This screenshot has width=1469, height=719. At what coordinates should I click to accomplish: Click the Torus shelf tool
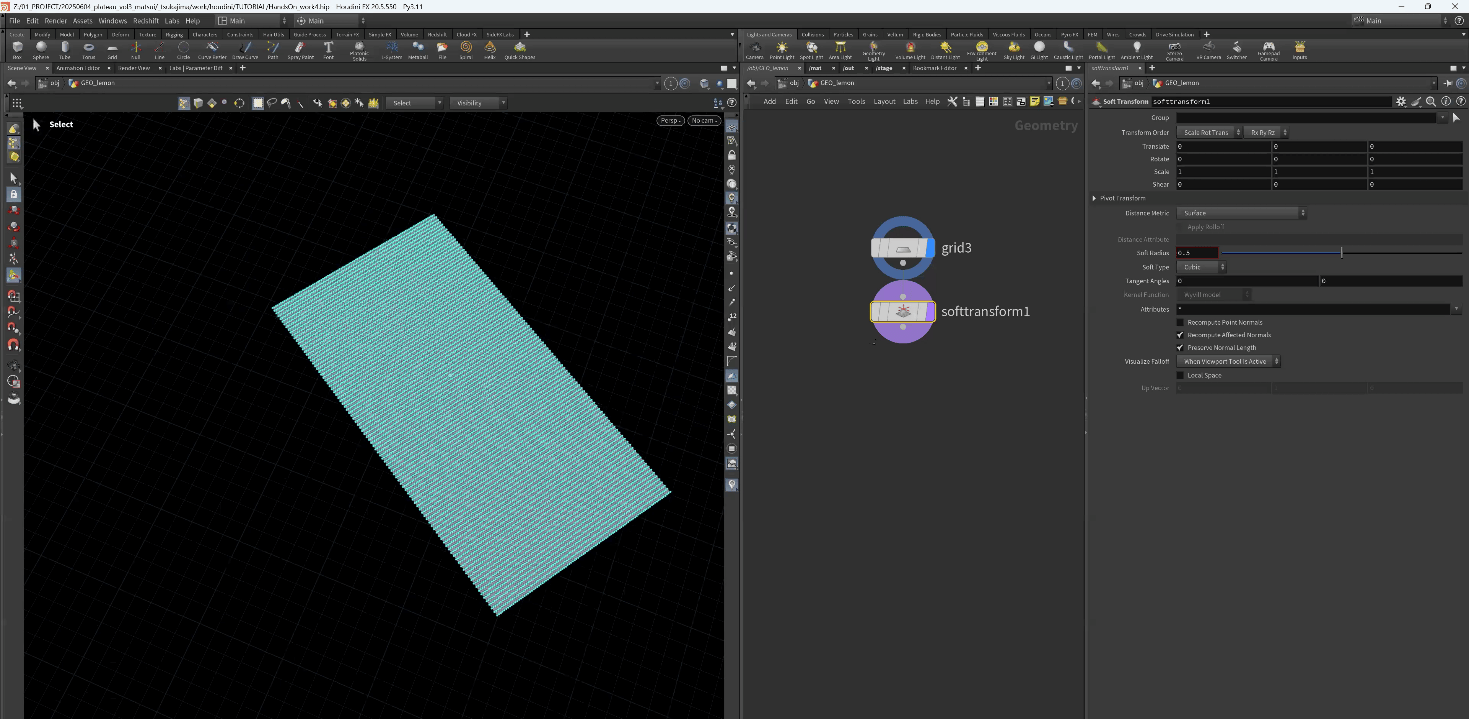pos(89,49)
